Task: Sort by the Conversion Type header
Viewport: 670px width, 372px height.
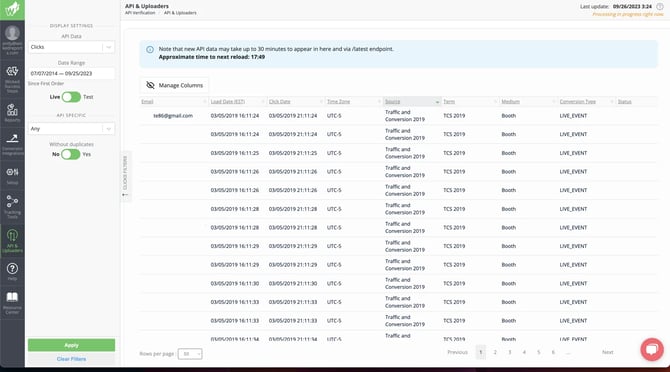Action: [577, 102]
